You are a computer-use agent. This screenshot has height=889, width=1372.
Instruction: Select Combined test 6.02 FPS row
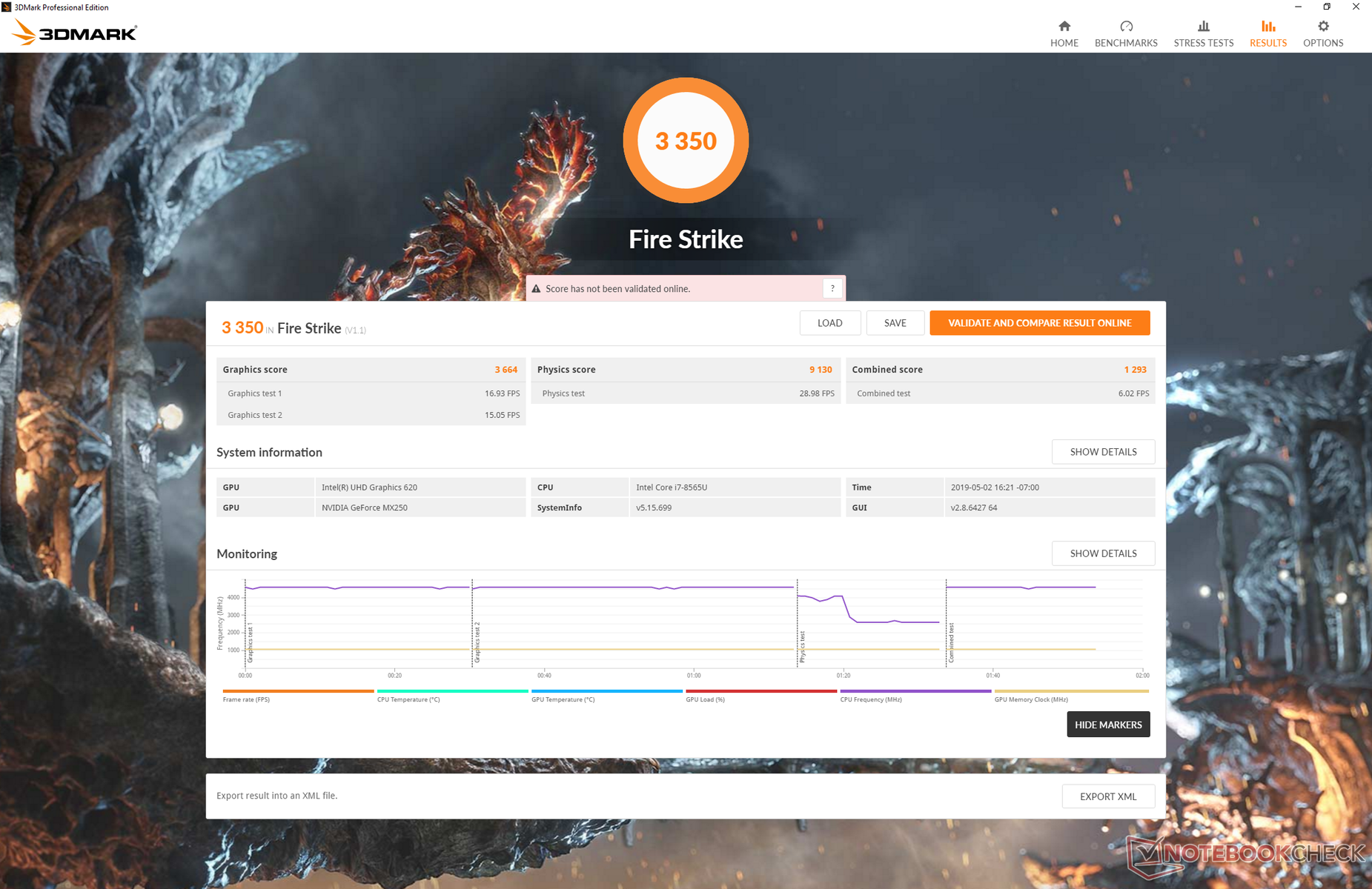tap(1001, 393)
